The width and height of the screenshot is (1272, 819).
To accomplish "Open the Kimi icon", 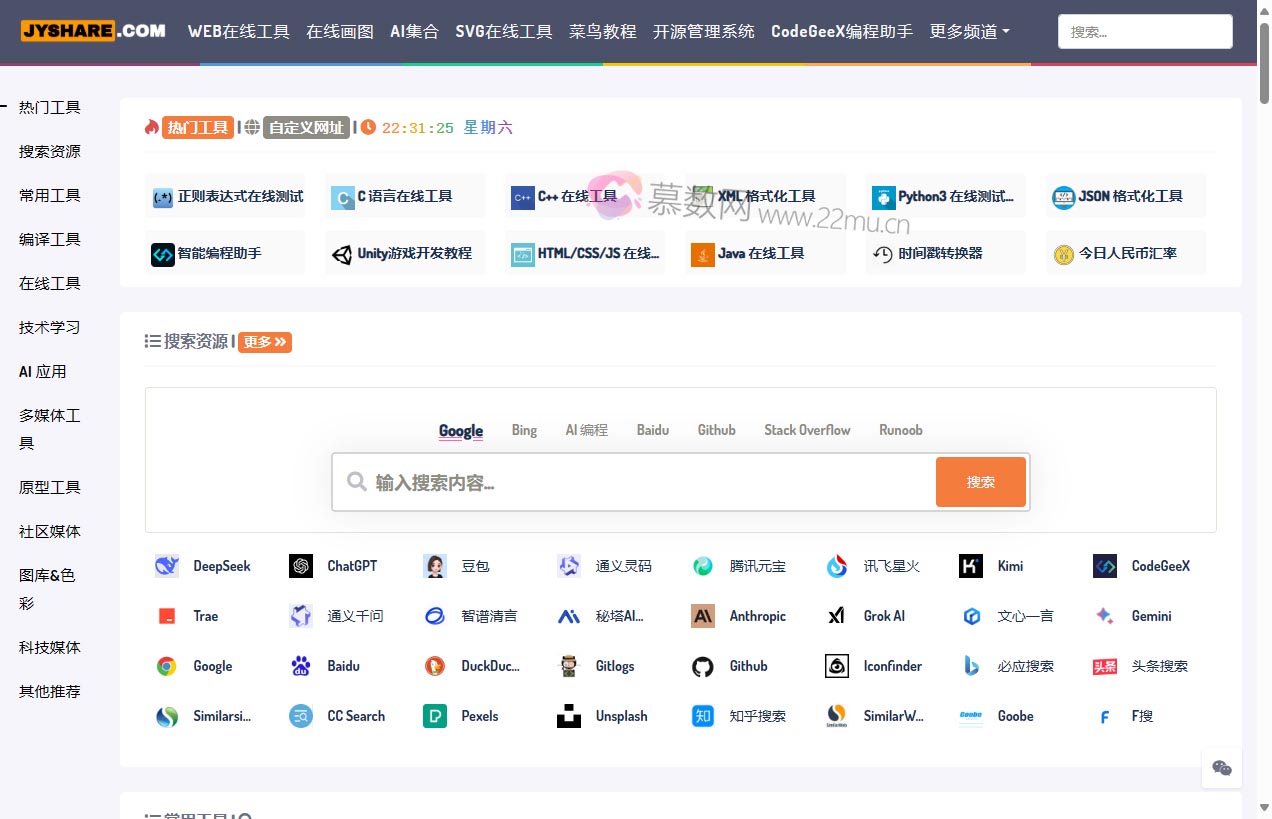I will pyautogui.click(x=971, y=566).
